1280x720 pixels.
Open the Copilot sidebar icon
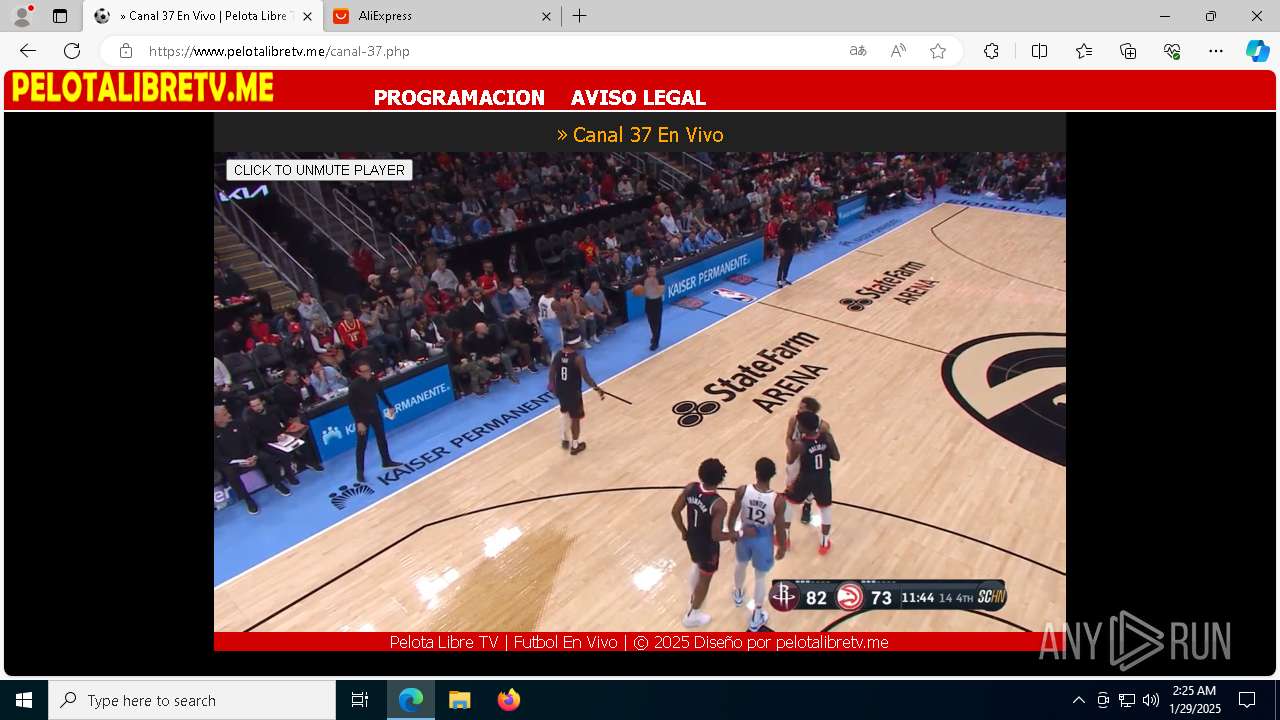point(1257,51)
